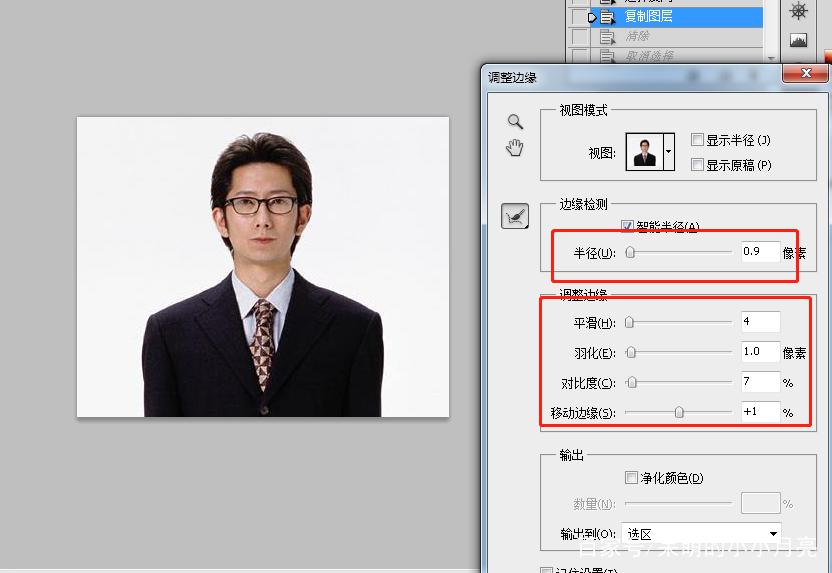Toggle the checkbox left of 复制图层 step

[x=579, y=17]
